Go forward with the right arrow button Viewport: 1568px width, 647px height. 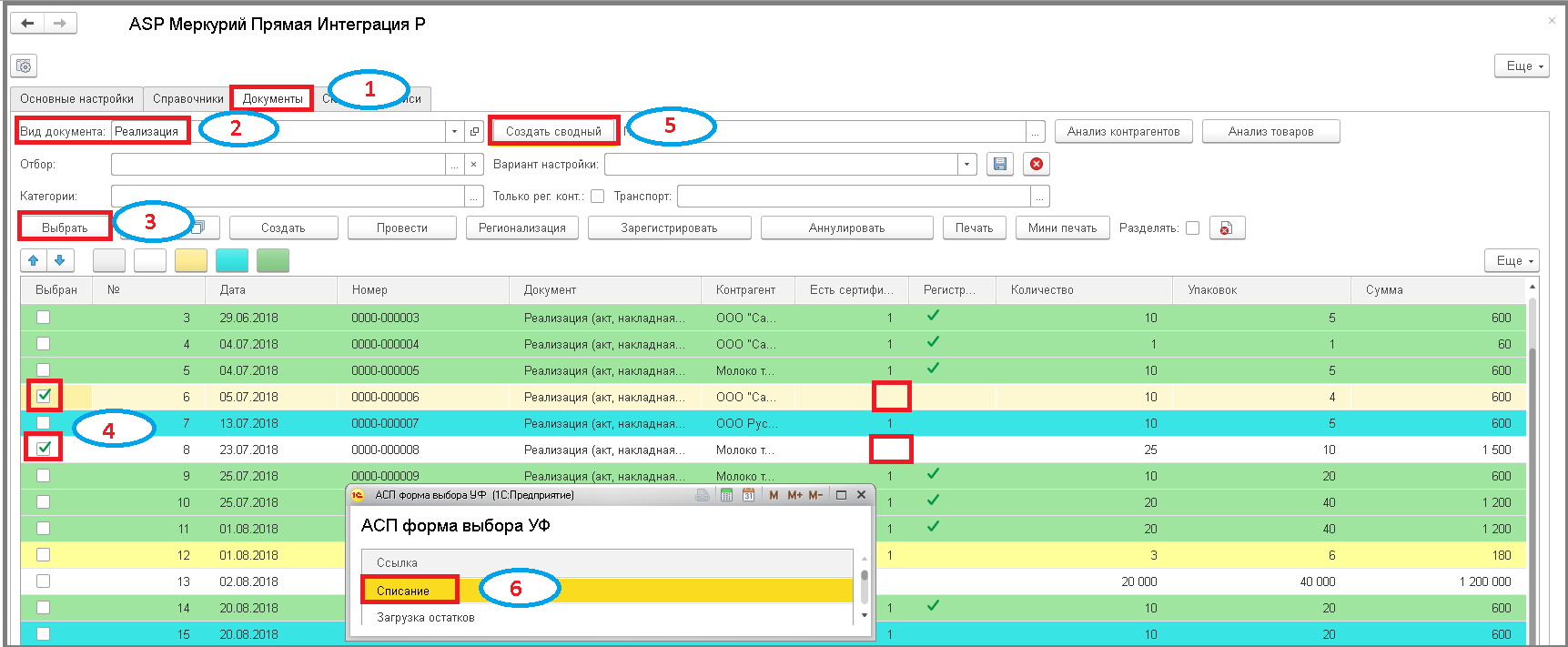60,24
